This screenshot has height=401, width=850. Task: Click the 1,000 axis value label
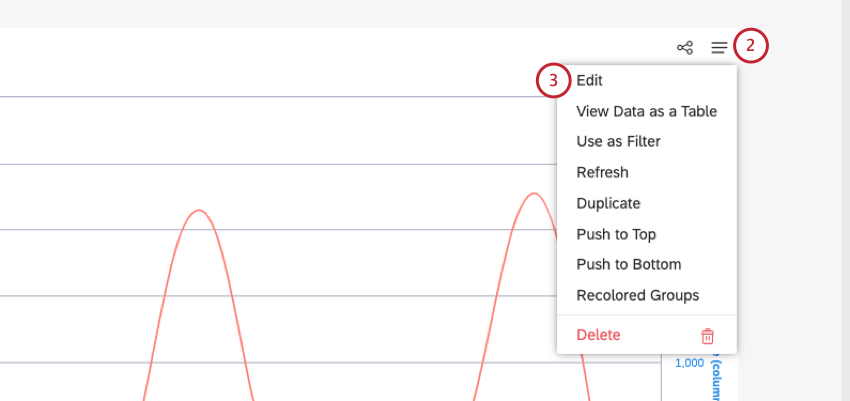(689, 363)
